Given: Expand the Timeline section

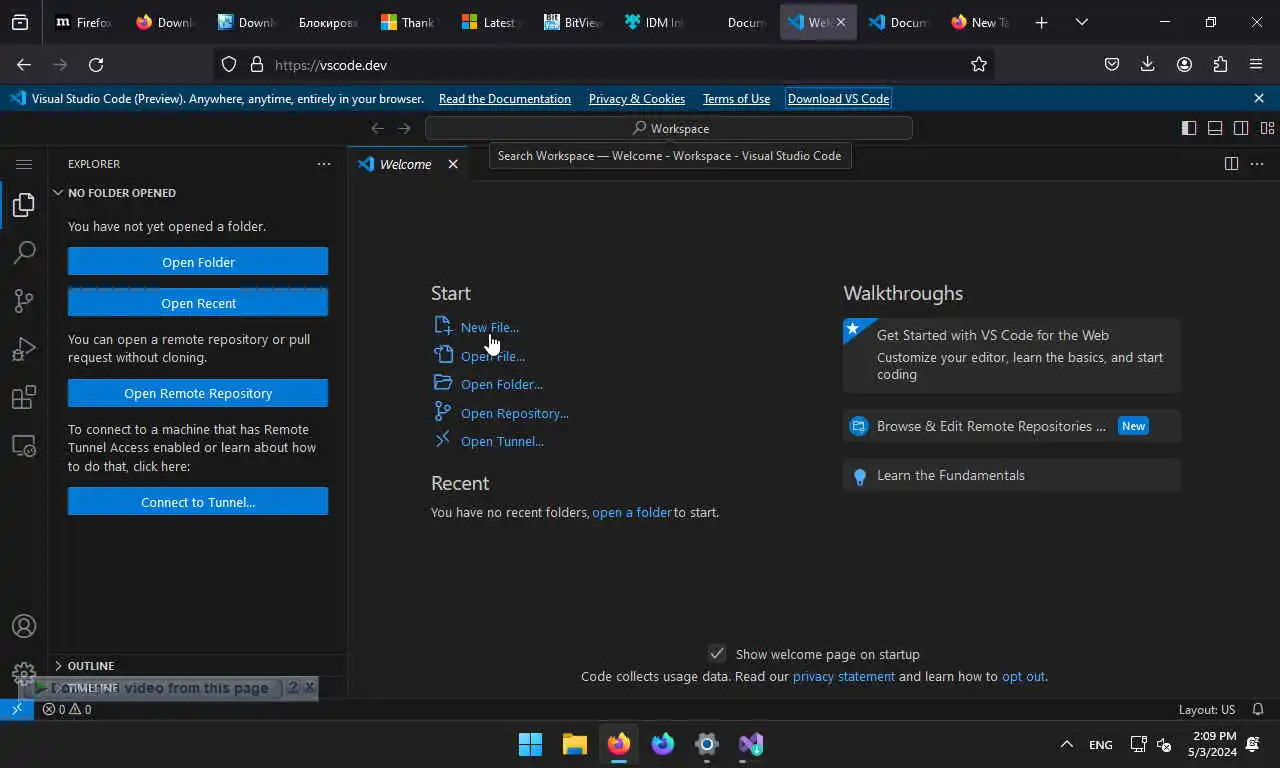Looking at the screenshot, I should coord(197,688).
